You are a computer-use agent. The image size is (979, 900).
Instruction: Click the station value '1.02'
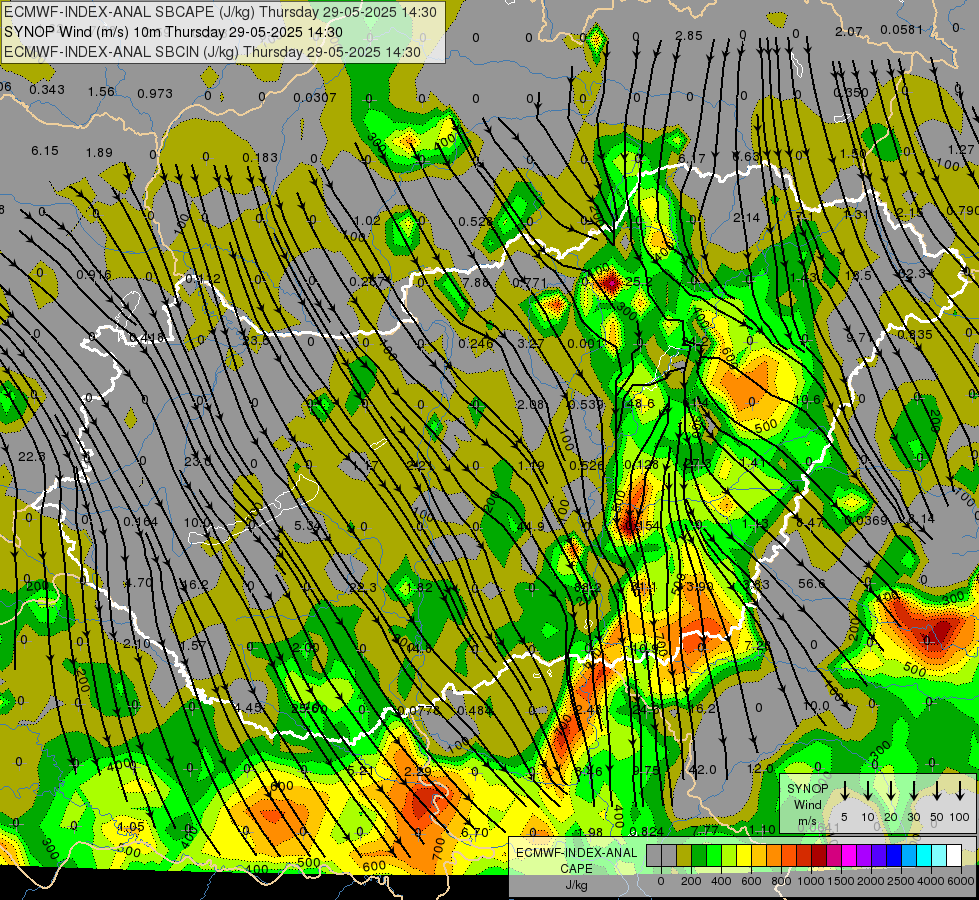[367, 220]
